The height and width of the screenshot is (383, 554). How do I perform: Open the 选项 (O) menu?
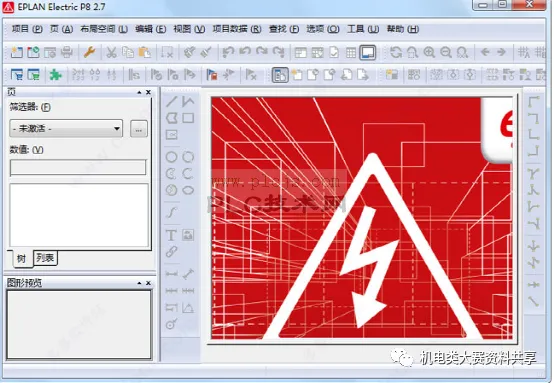tap(323, 29)
